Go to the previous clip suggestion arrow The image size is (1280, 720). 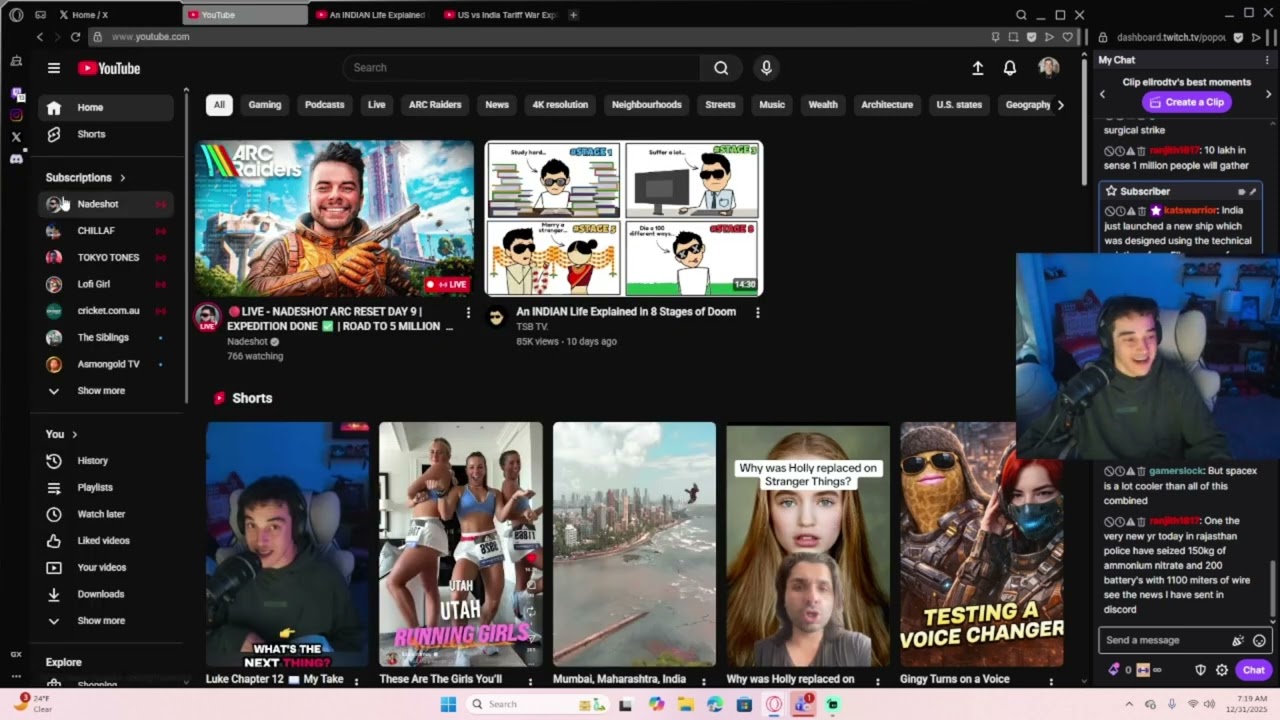tap(1103, 95)
